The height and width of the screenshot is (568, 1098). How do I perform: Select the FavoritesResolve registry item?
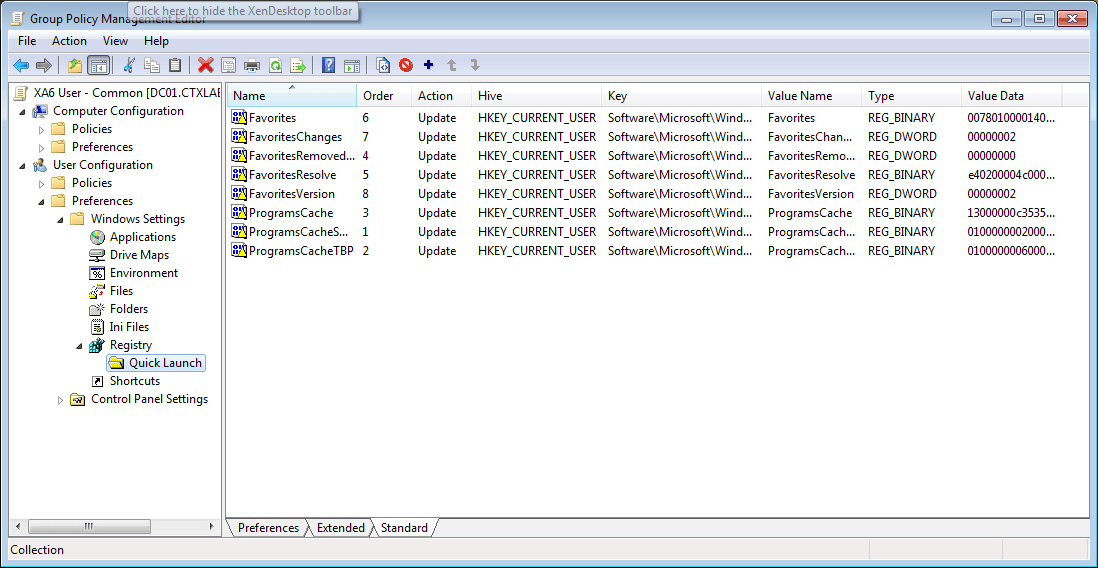pos(293,174)
